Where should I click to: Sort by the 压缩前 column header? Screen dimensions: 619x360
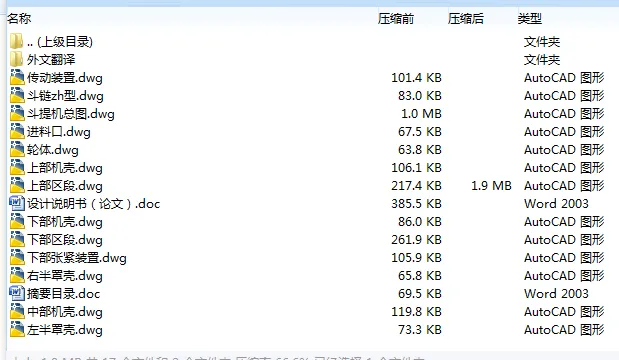click(x=396, y=19)
